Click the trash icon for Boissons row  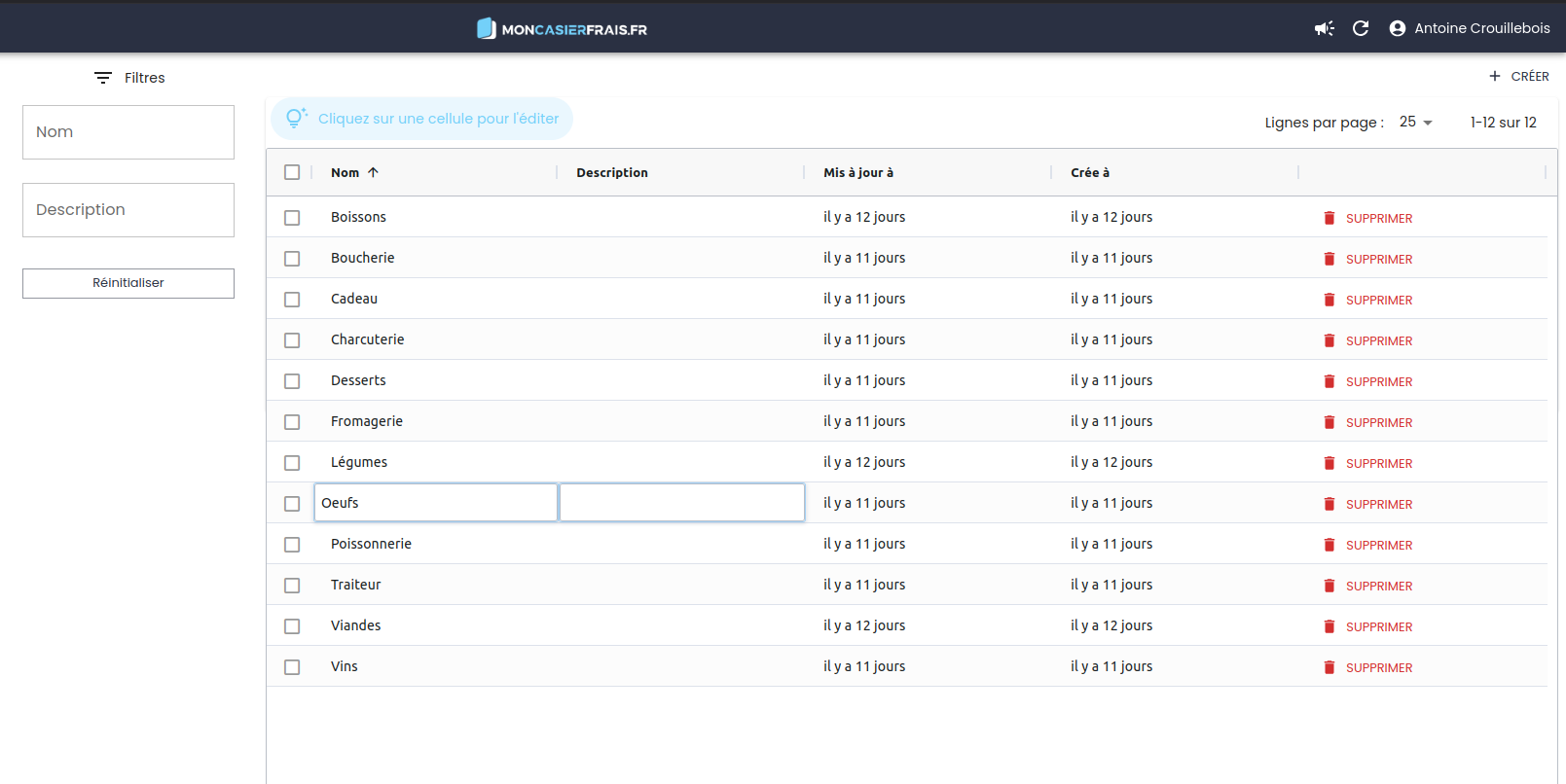pos(1329,218)
